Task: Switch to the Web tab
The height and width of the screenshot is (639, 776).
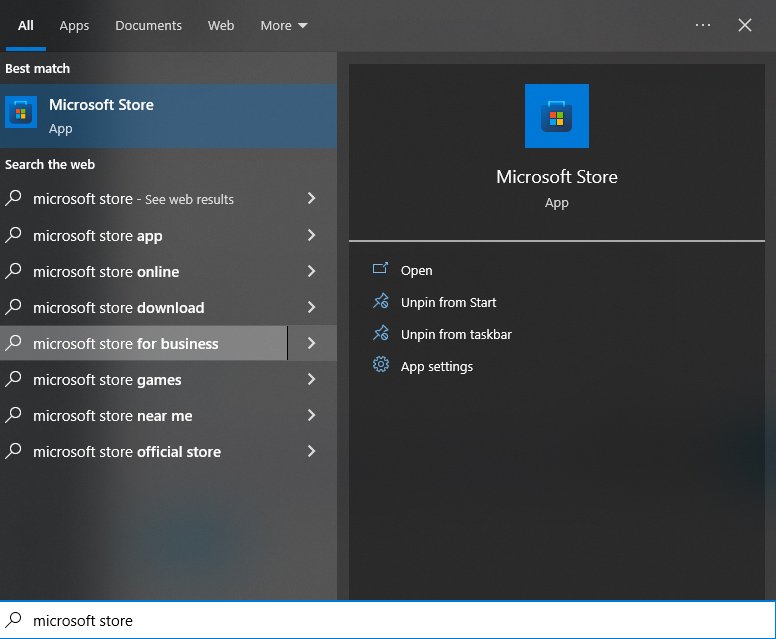Action: click(221, 26)
